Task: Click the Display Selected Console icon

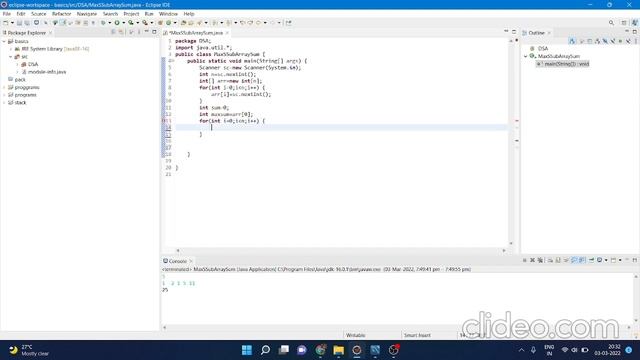Action: point(599,260)
